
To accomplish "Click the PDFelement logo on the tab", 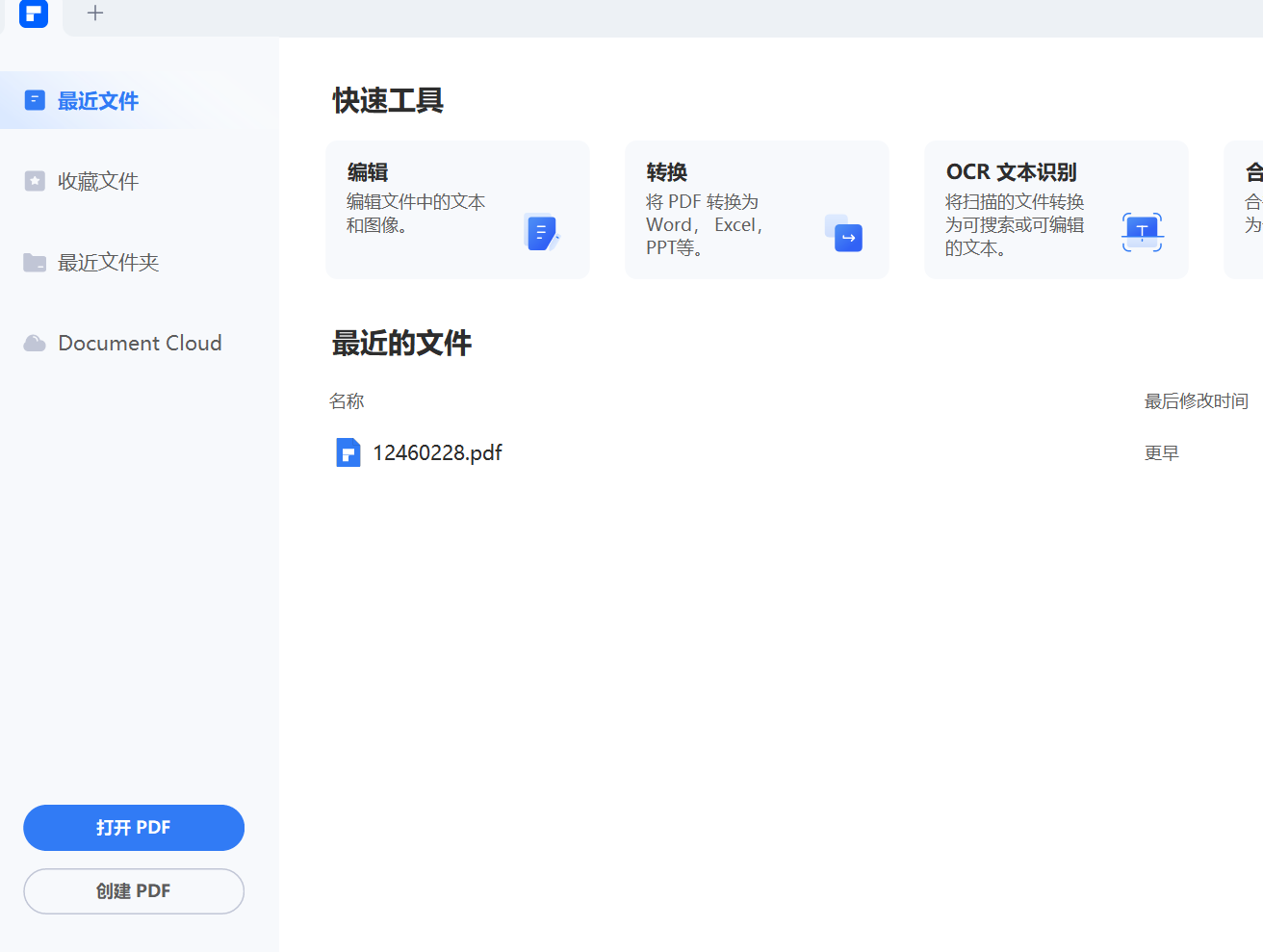I will (x=34, y=14).
